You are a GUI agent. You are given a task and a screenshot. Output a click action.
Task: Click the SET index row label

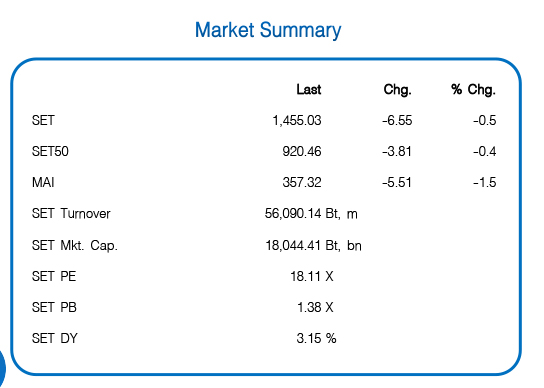[x=43, y=120]
